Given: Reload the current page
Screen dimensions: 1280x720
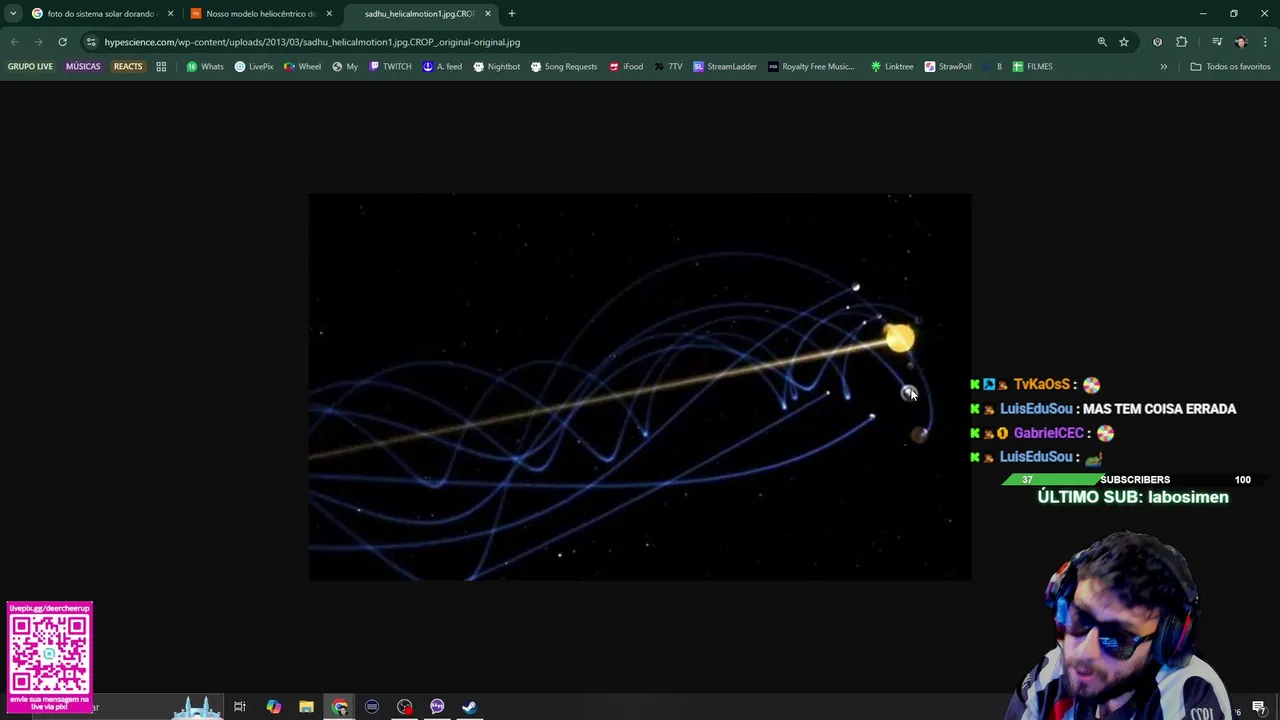Looking at the screenshot, I should [62, 42].
